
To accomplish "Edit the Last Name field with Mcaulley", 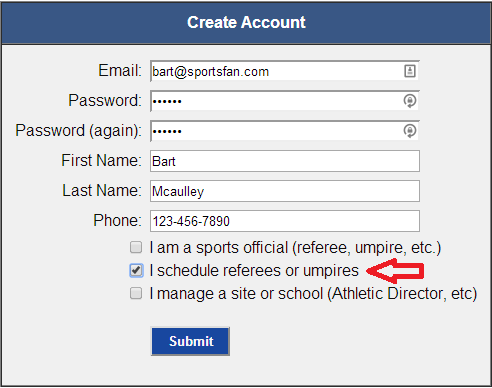I will pos(285,191).
